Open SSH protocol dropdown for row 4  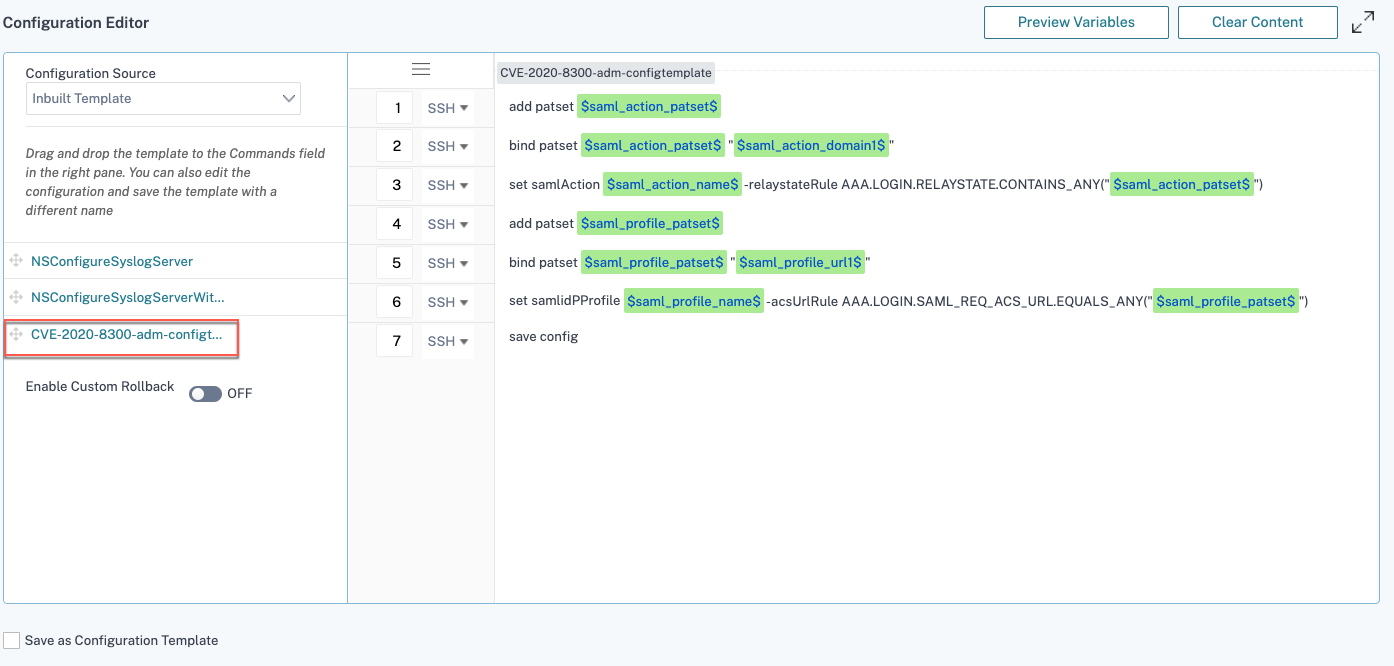448,224
